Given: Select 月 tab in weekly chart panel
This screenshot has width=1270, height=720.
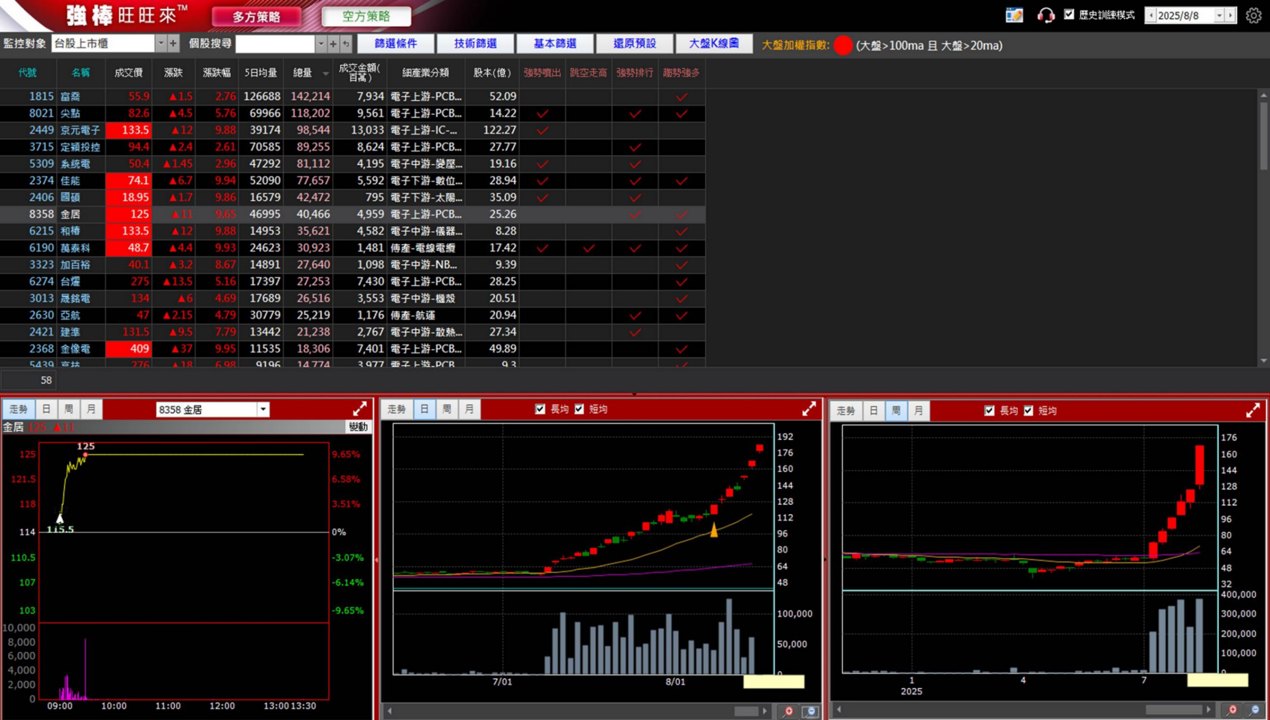Looking at the screenshot, I should click(919, 410).
